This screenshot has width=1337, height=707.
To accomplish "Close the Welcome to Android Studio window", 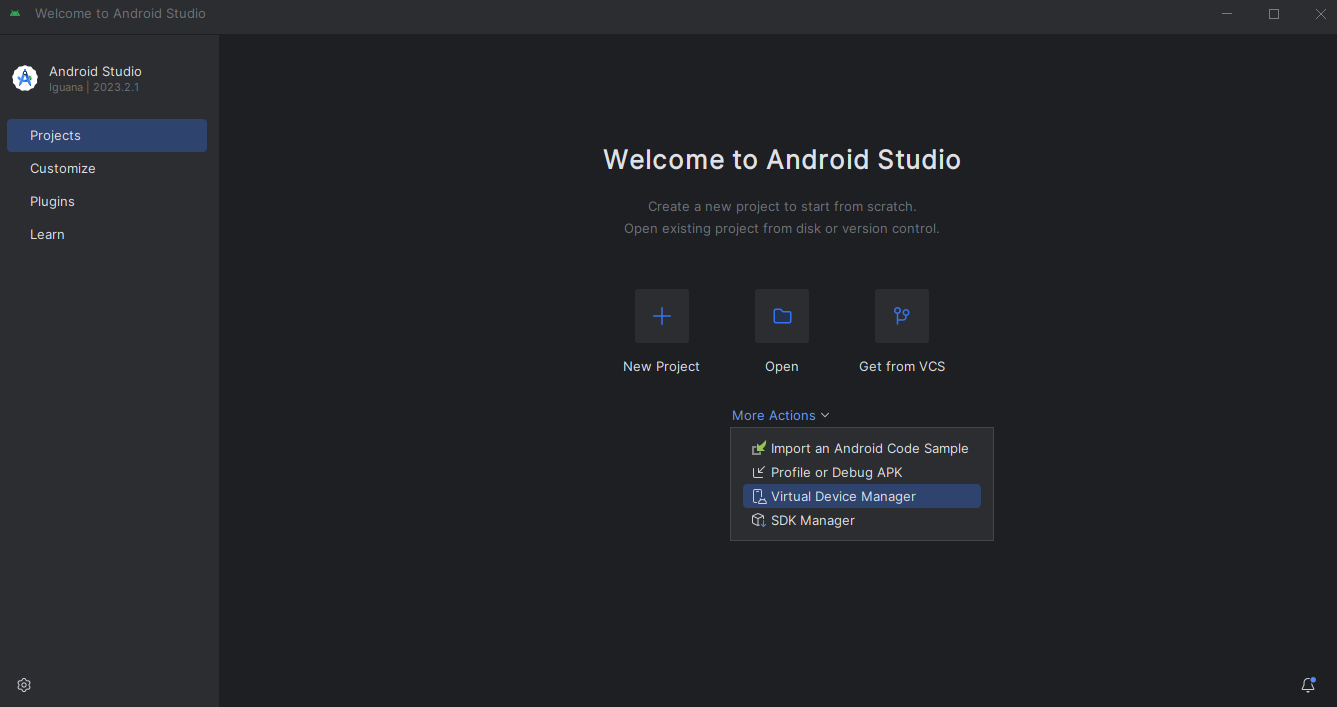I will pos(1318,14).
